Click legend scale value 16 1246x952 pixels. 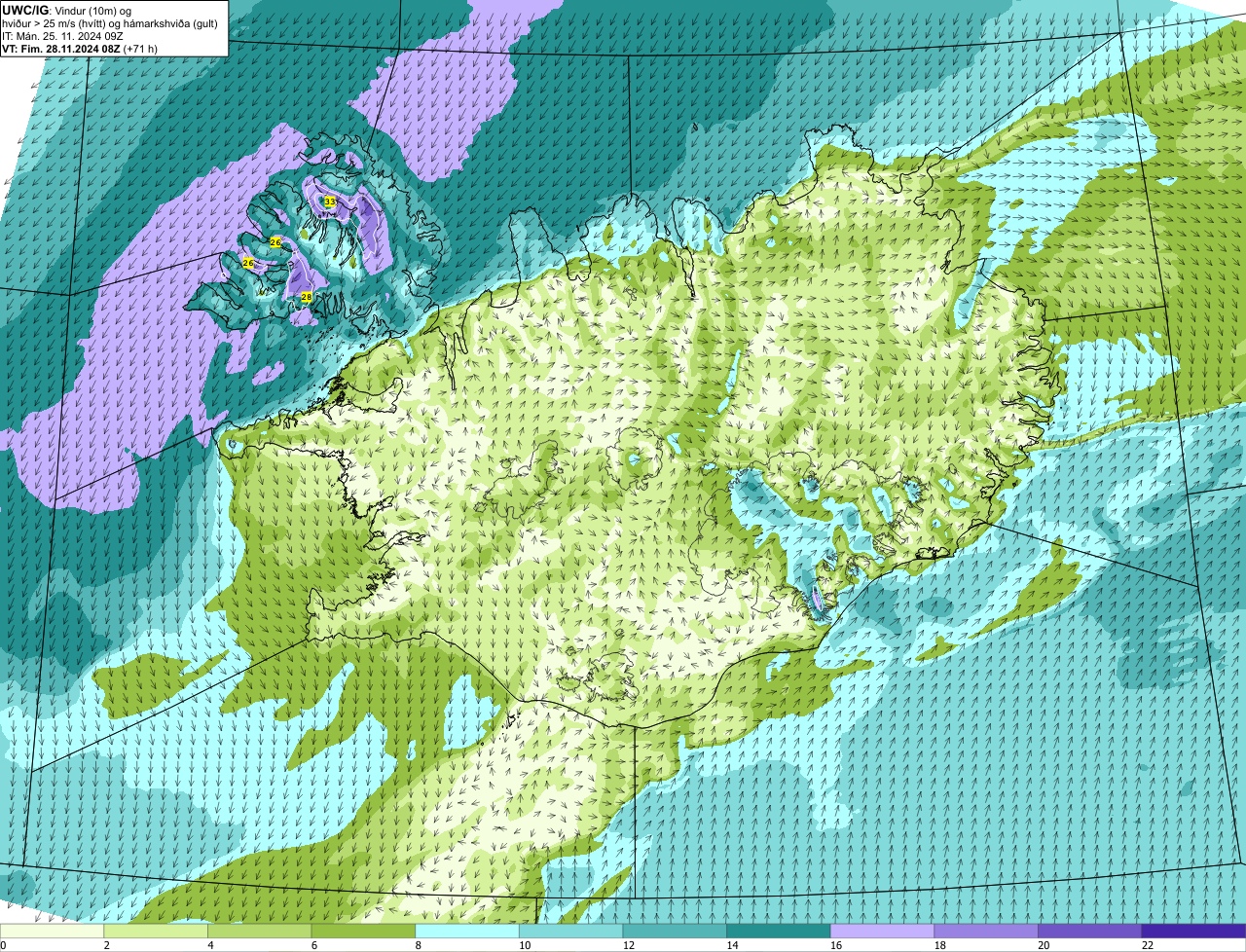point(836,945)
